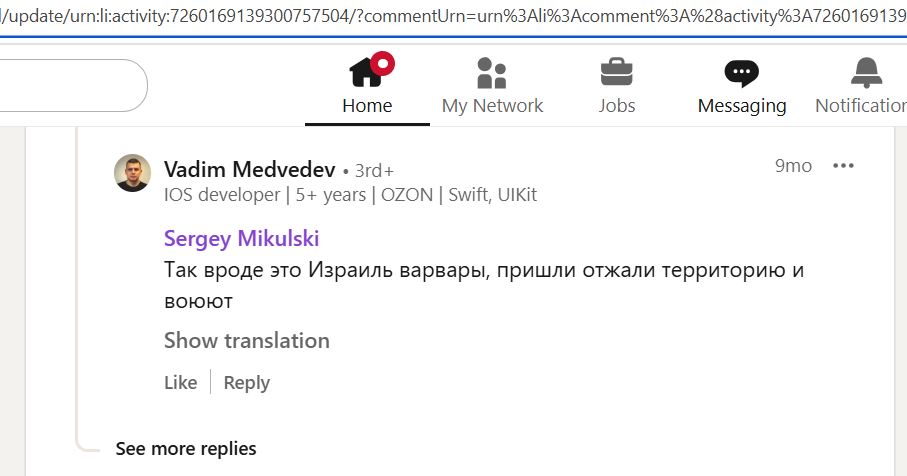Click the red notification badge on Home

(x=383, y=63)
